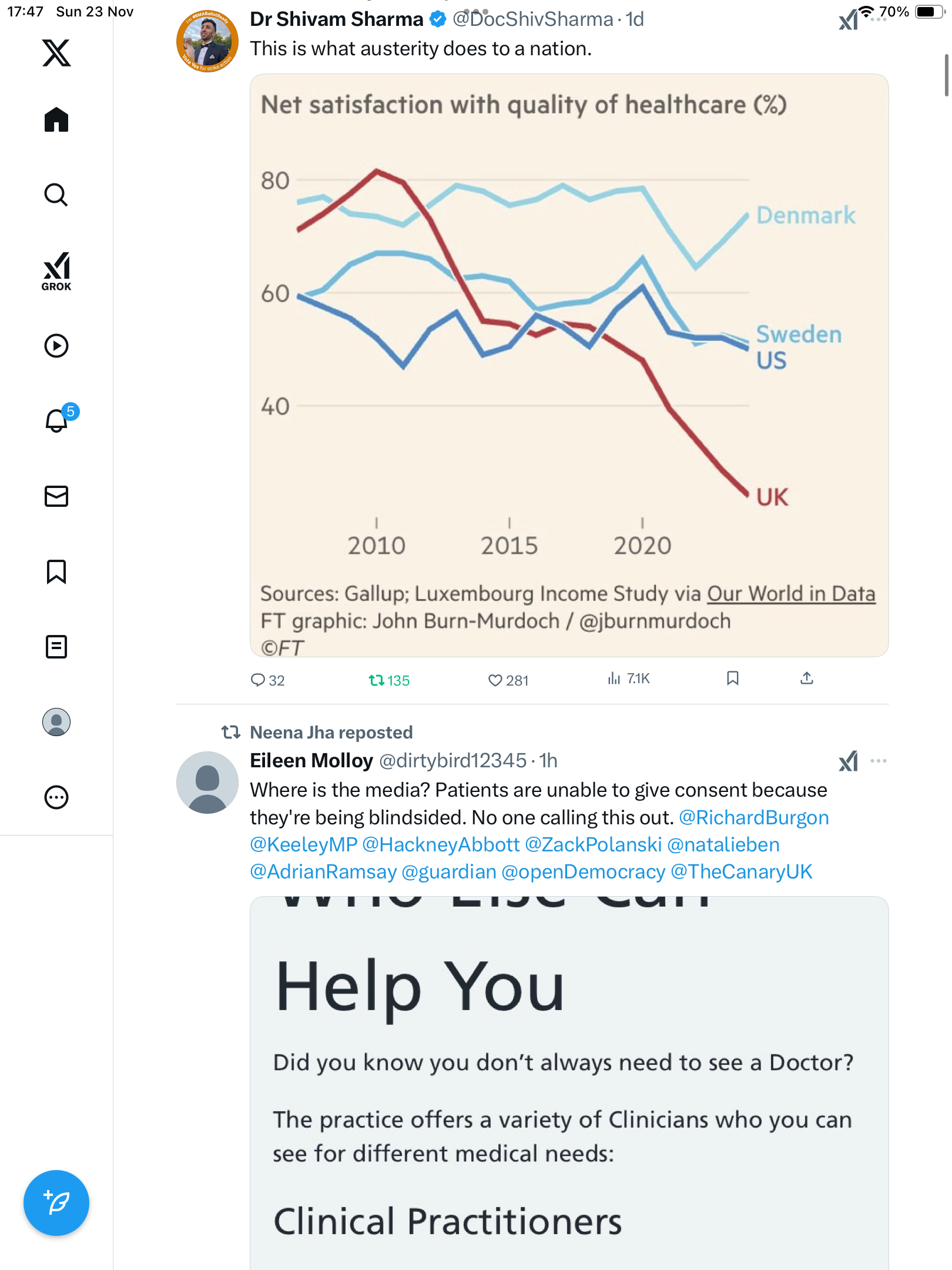This screenshot has width=952, height=1270.
Task: Open the Lists icon in sidebar
Action: pos(56,647)
